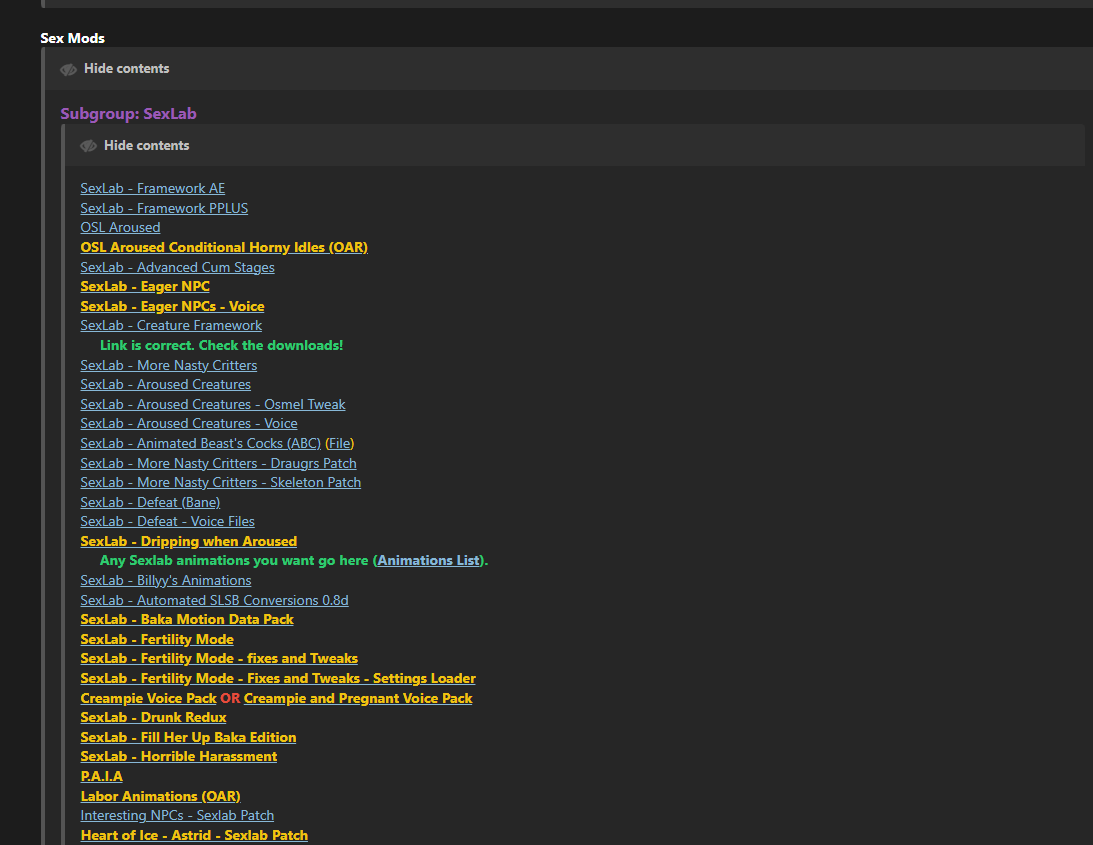Open SexLab - Creature Framework link
This screenshot has height=845, width=1093.
171,326
